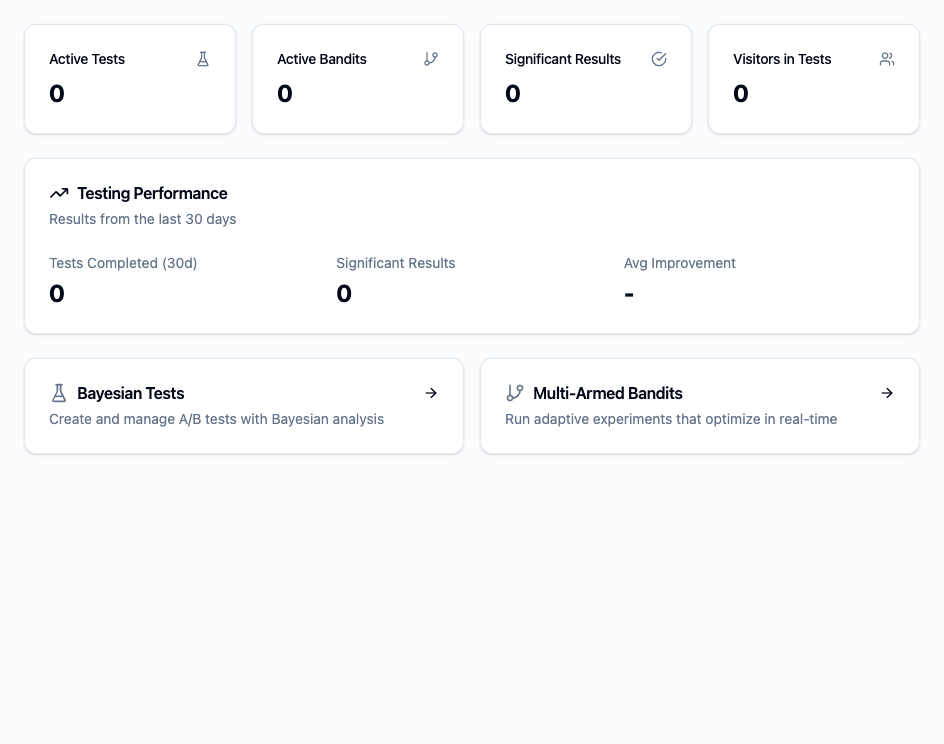The width and height of the screenshot is (944, 744).
Task: Click the branch icon on Active Bandits card
Action: coord(431,59)
